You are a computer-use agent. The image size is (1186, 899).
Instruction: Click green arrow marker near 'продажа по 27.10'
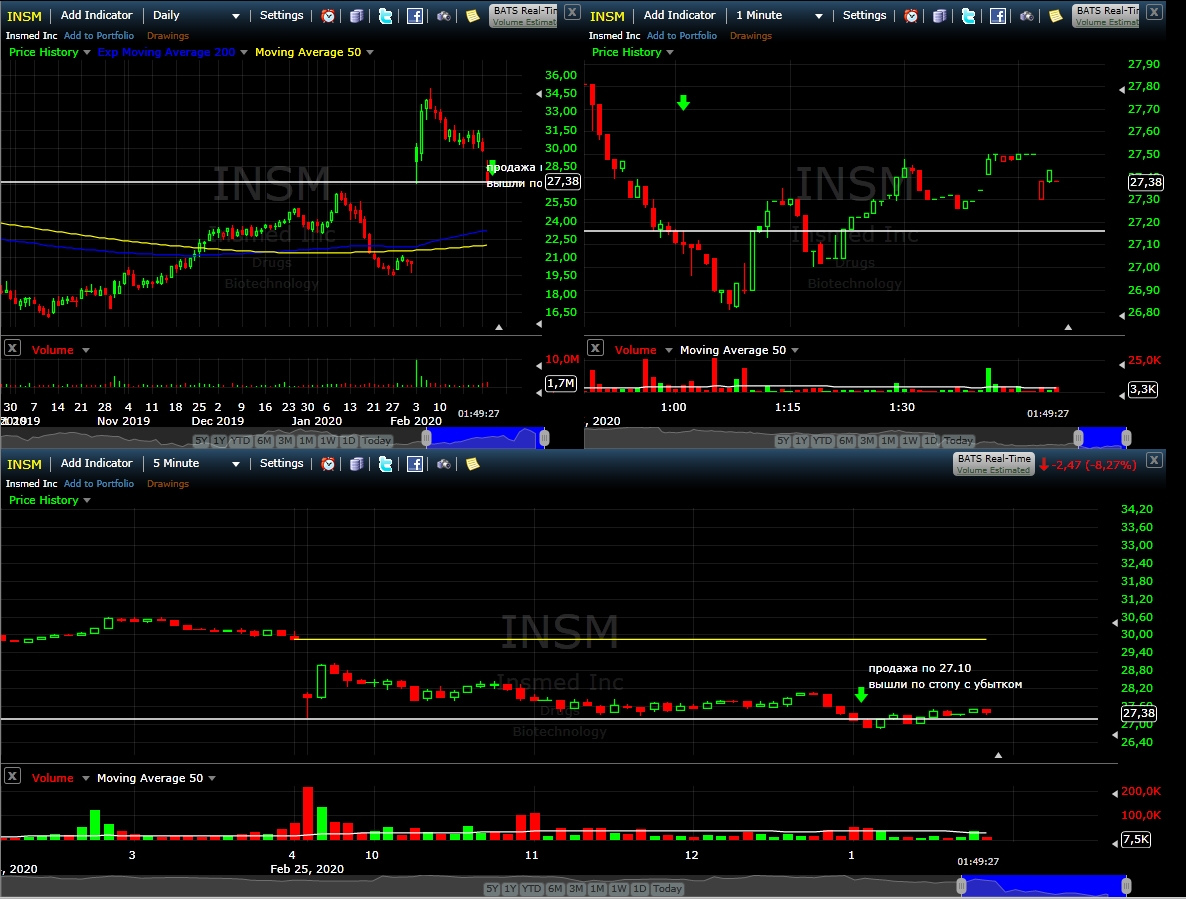coord(861,694)
